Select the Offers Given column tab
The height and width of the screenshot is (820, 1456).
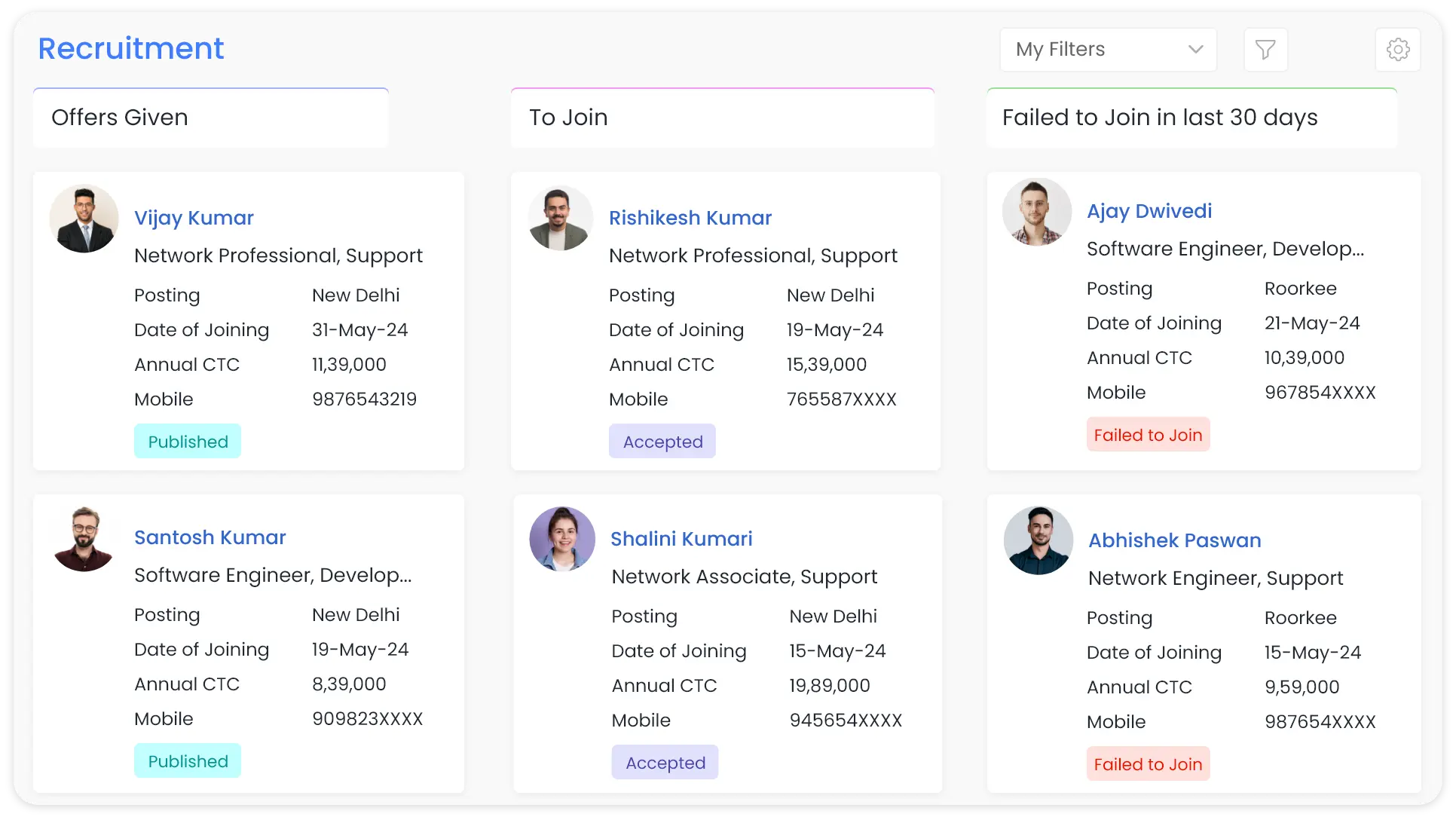[210, 118]
